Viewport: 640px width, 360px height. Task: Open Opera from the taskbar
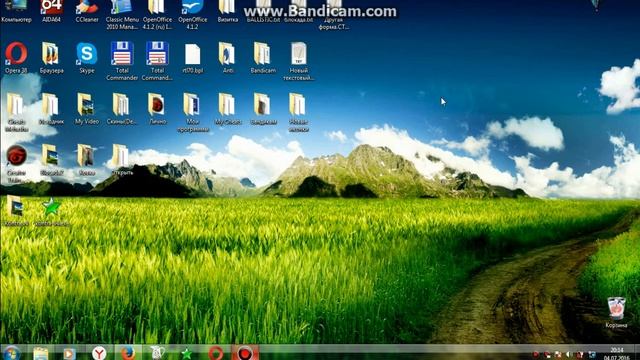pos(216,353)
